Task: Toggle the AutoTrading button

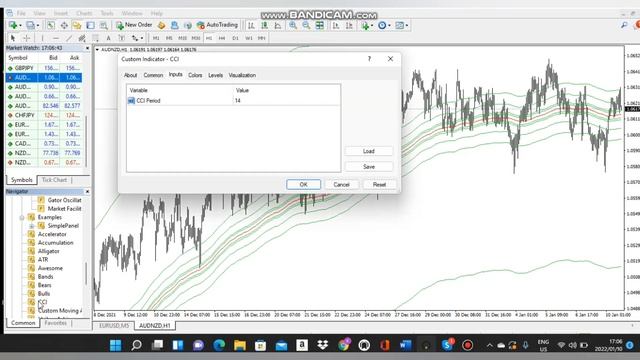Action: coord(217,25)
